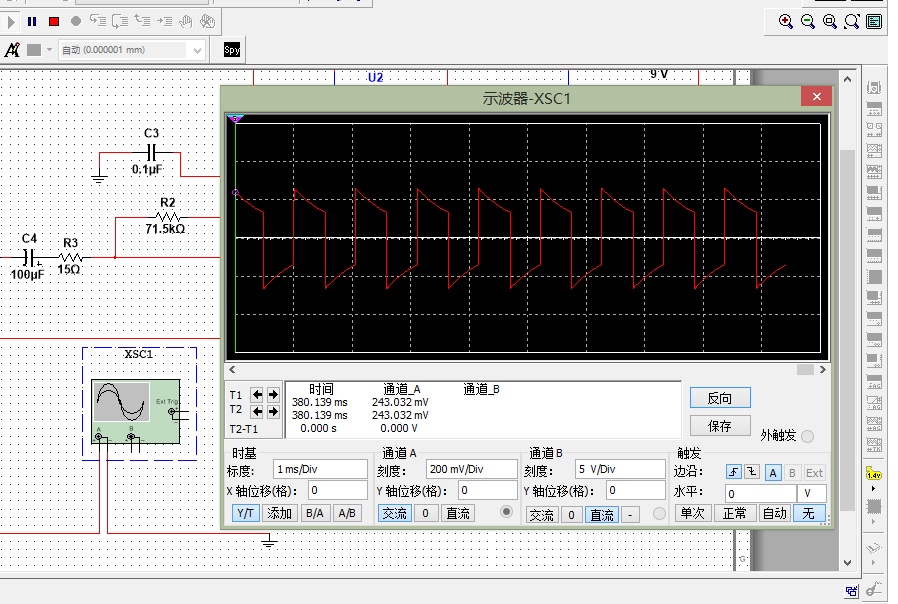This screenshot has height=604, width=898.
Task: Select falling edge trigger icon
Action: 751,472
